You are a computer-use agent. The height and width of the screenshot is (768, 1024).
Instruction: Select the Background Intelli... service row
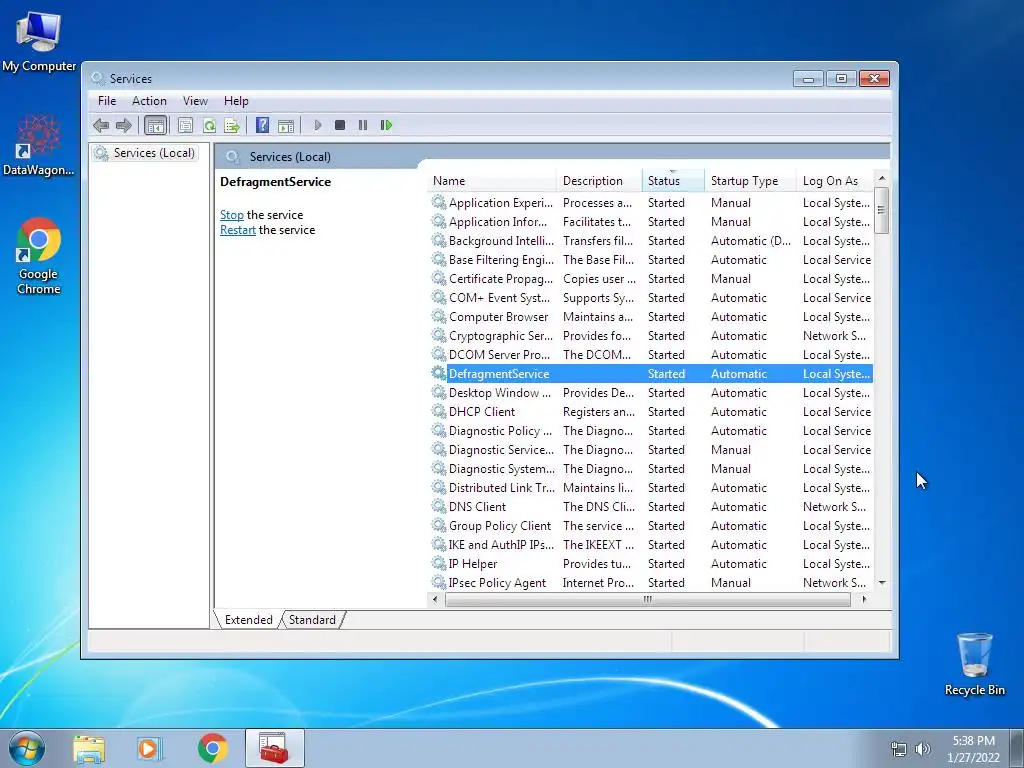(651, 240)
